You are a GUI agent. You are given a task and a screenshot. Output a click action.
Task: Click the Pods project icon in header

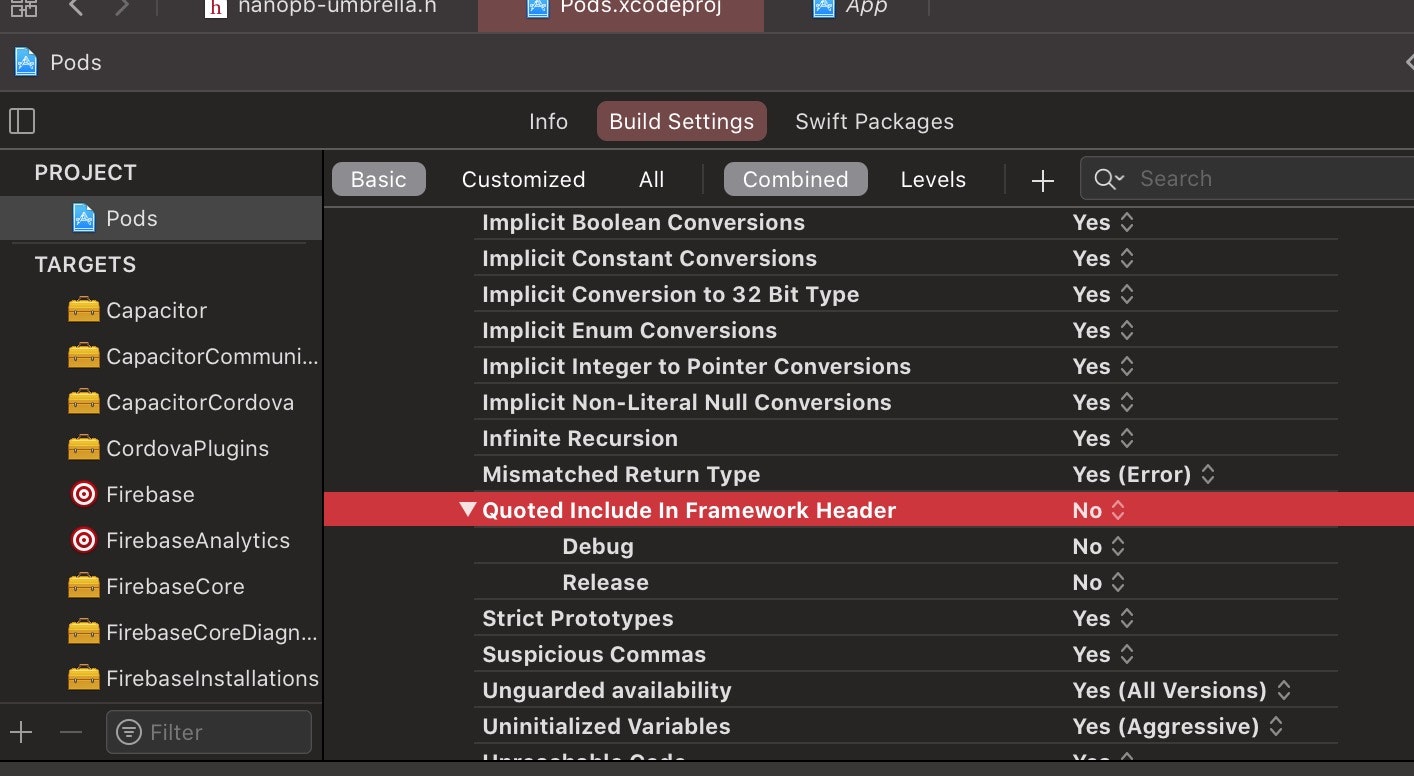pos(25,62)
